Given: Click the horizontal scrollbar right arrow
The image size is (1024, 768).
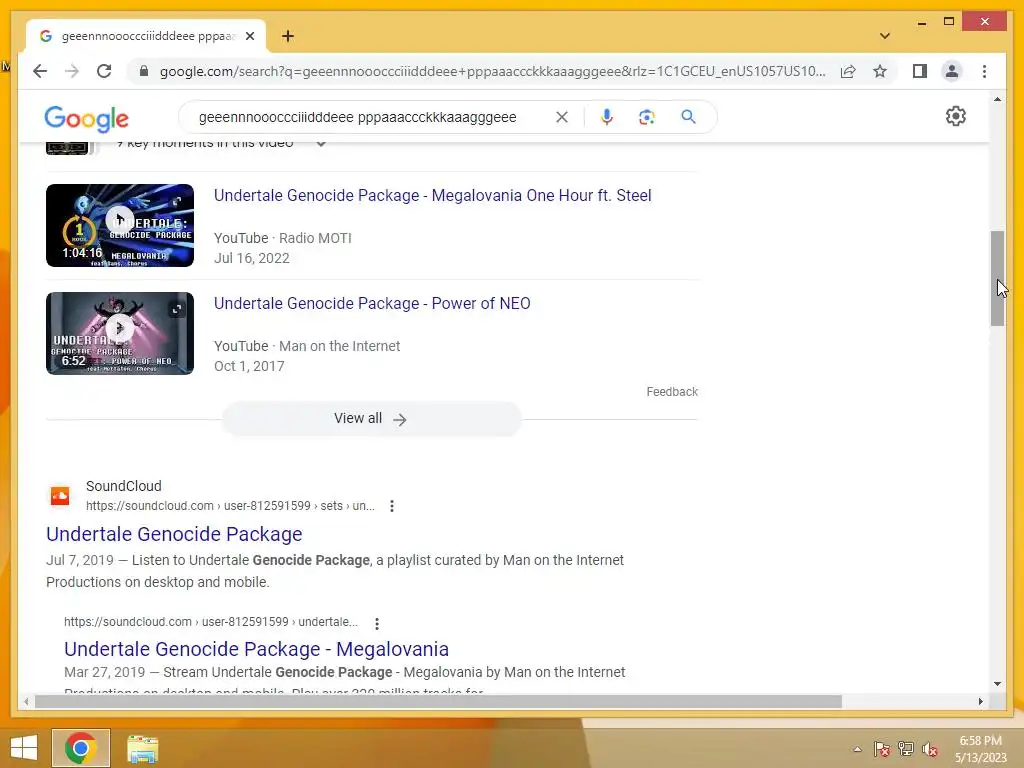Looking at the screenshot, I should 980,701.
